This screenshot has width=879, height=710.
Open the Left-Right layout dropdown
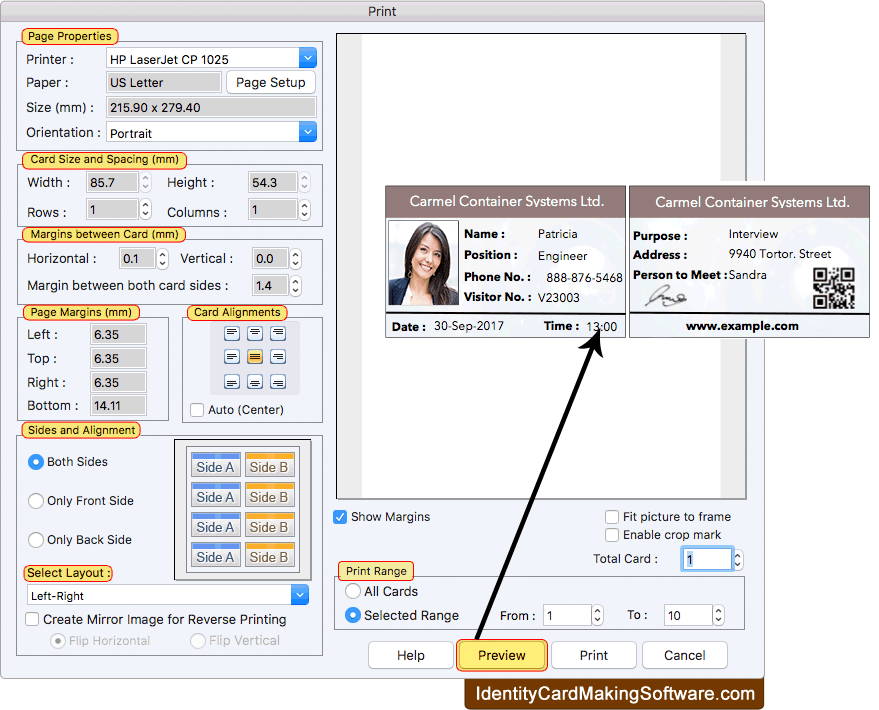[x=300, y=595]
